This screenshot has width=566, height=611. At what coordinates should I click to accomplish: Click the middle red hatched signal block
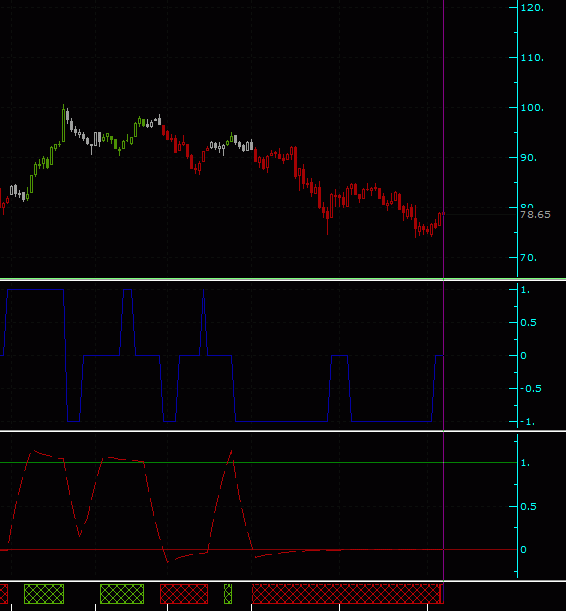[184, 594]
